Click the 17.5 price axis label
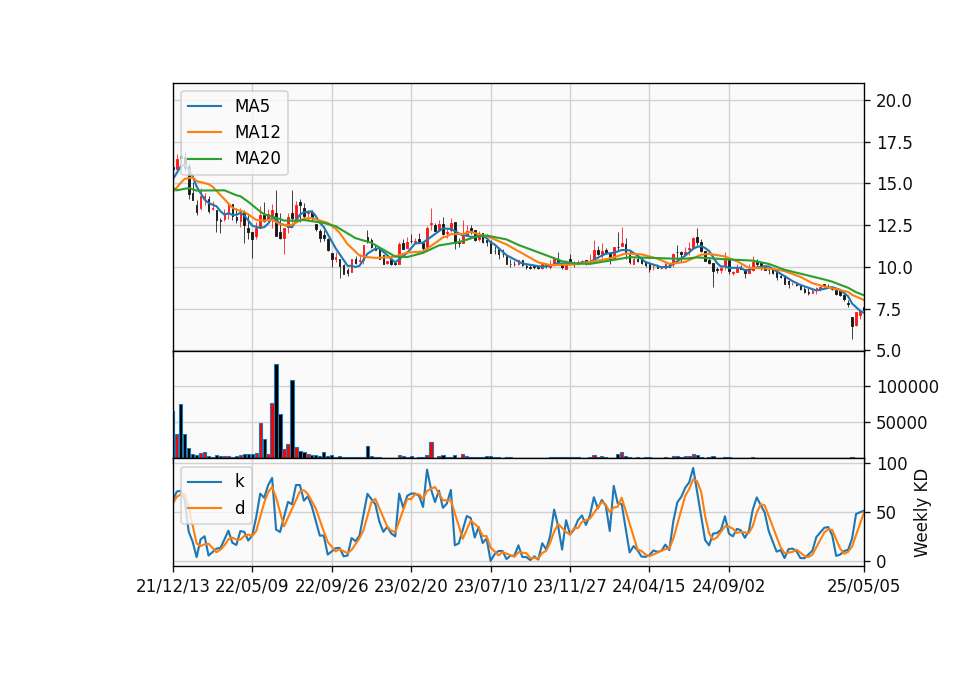Image resolution: width=960 pixels, height=690 pixels. [x=893, y=143]
